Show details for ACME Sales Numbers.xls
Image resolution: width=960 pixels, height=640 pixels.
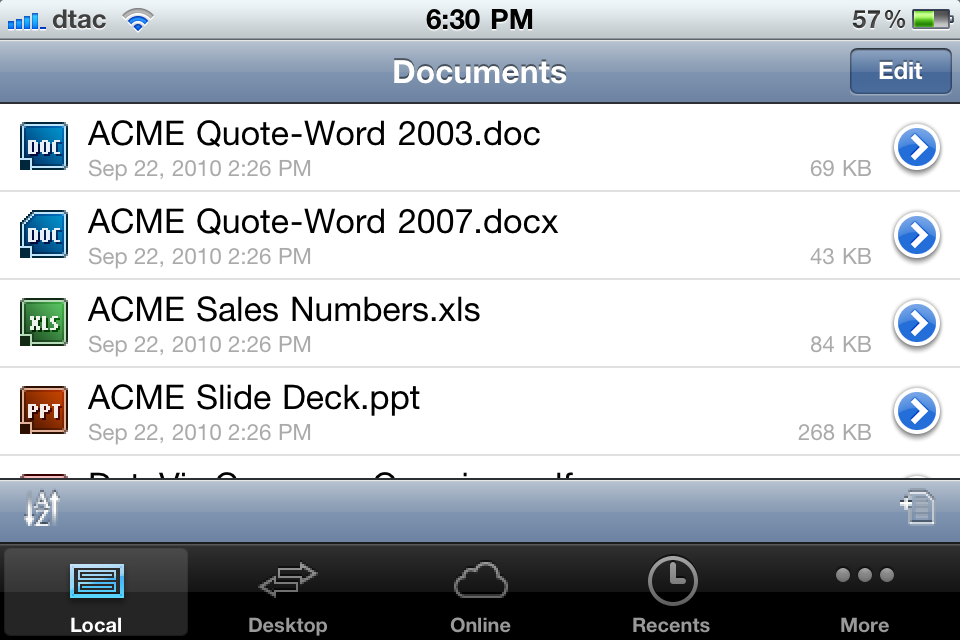(x=917, y=324)
